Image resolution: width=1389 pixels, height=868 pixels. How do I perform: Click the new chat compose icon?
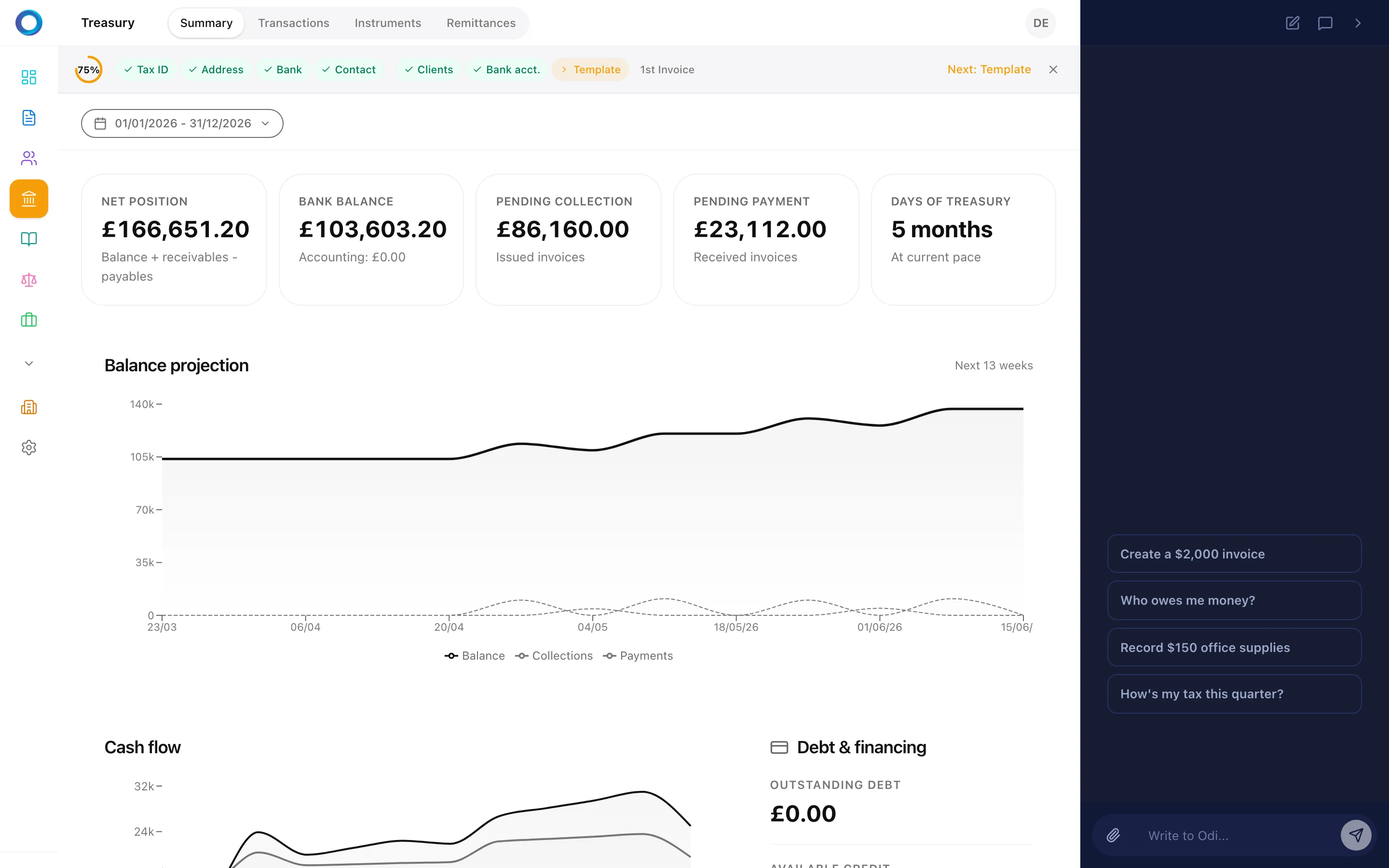point(1292,23)
